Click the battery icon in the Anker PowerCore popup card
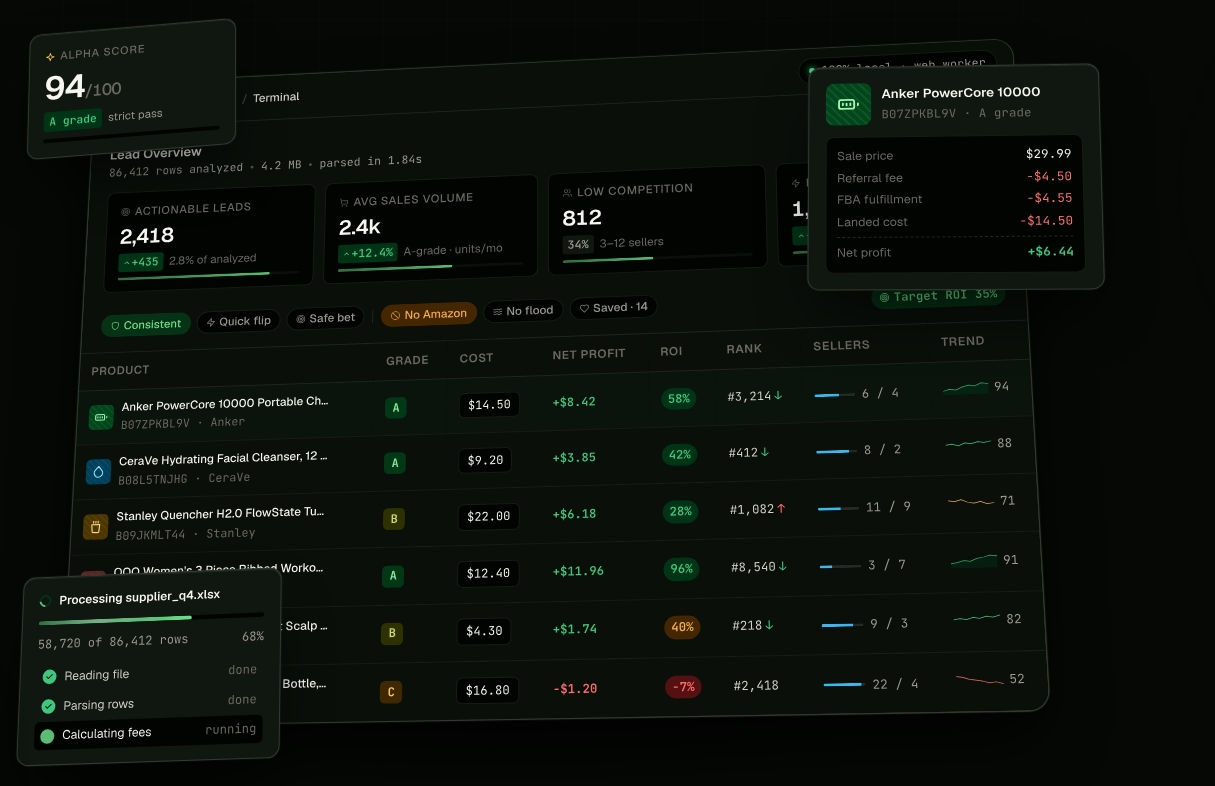The width and height of the screenshot is (1215, 786). 848,104
